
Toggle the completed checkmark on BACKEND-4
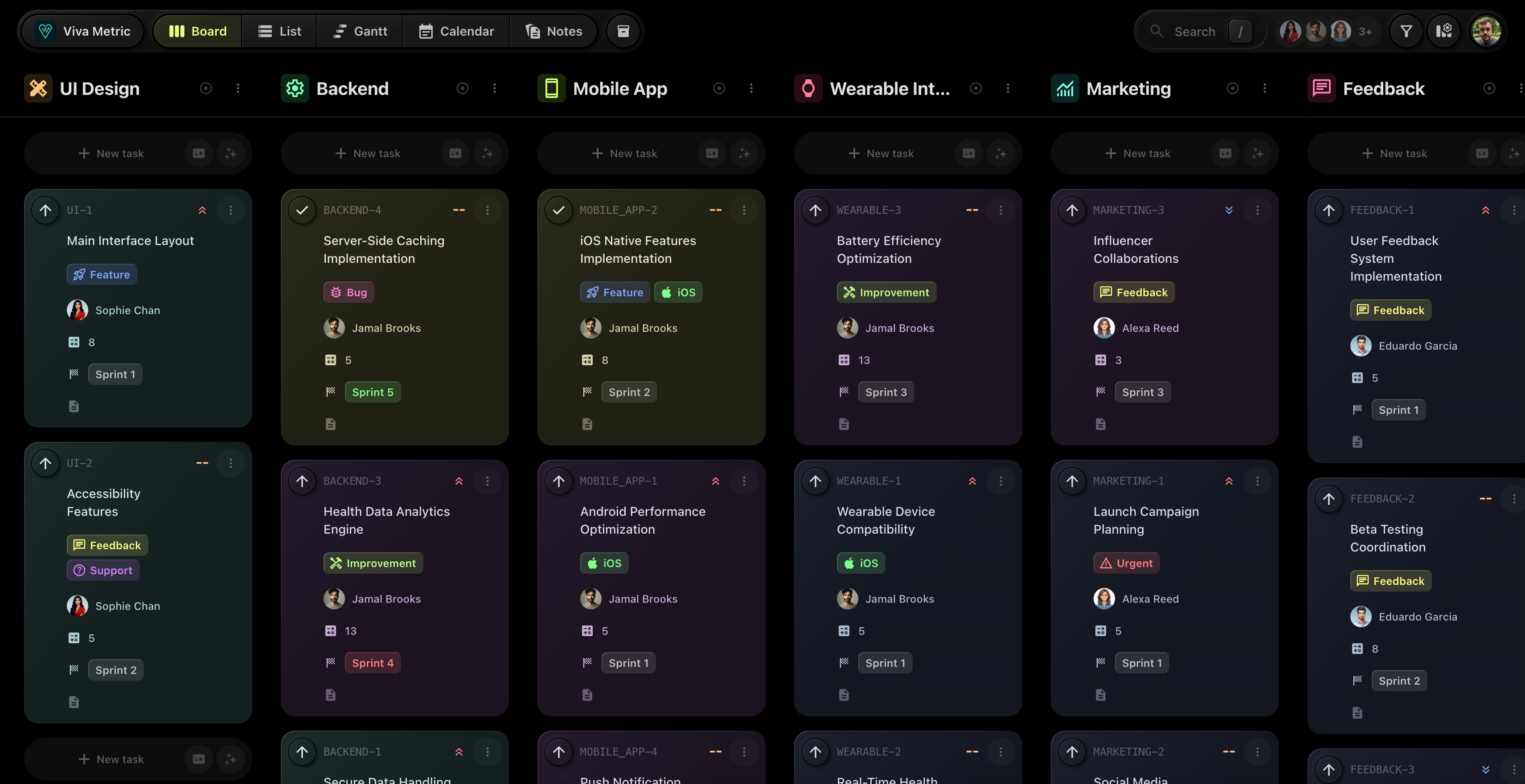[x=302, y=210]
